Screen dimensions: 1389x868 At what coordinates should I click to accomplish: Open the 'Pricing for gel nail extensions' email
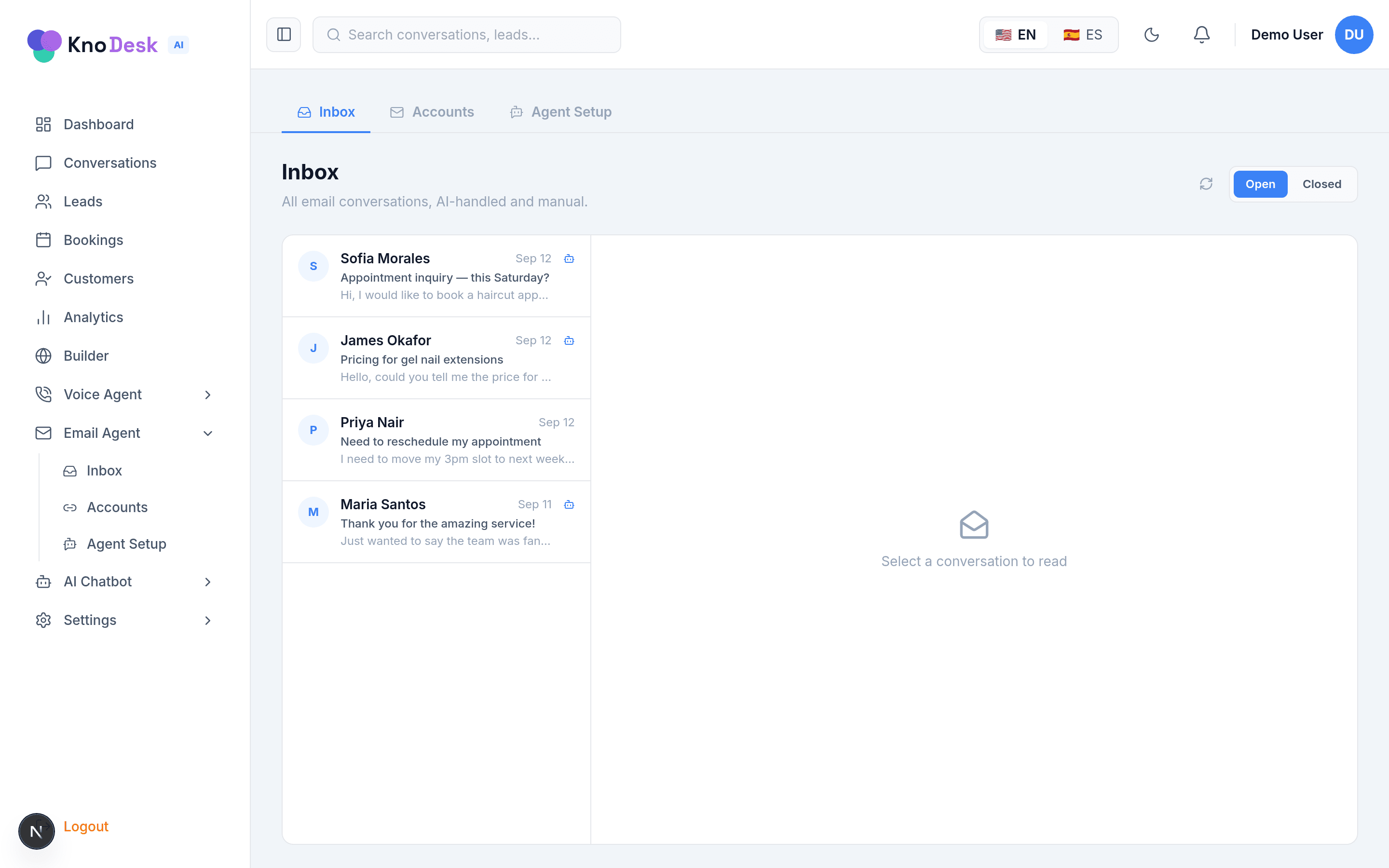436,358
